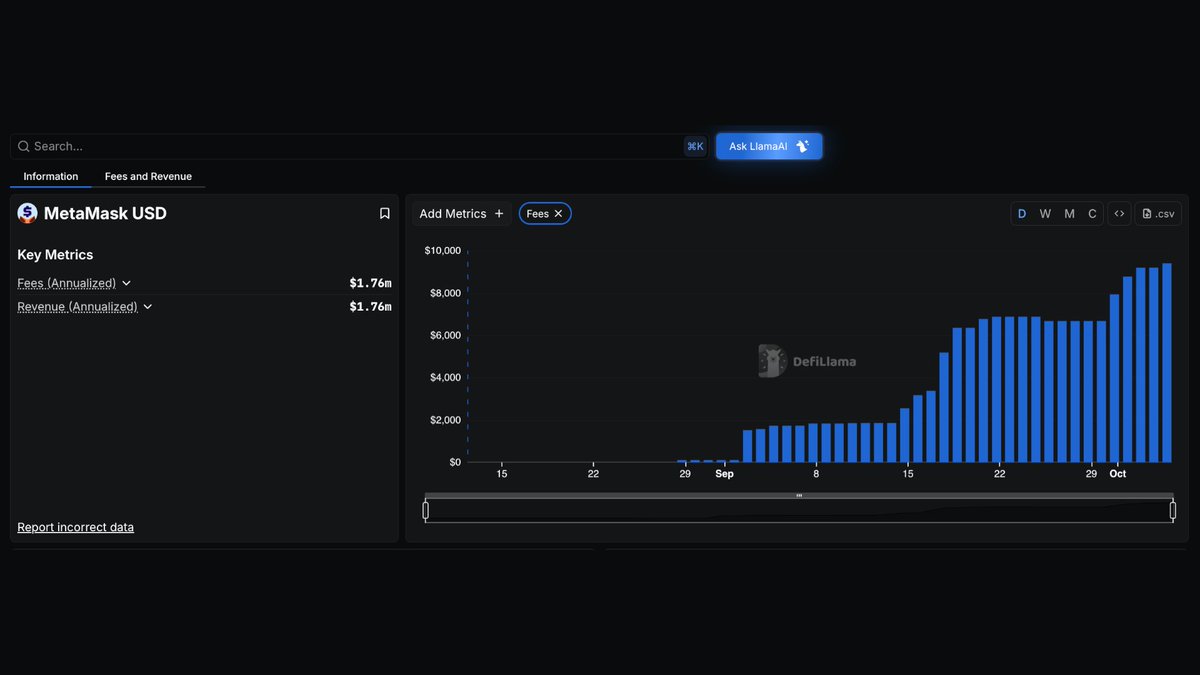Click the right handle of the range slider

[x=1173, y=511]
